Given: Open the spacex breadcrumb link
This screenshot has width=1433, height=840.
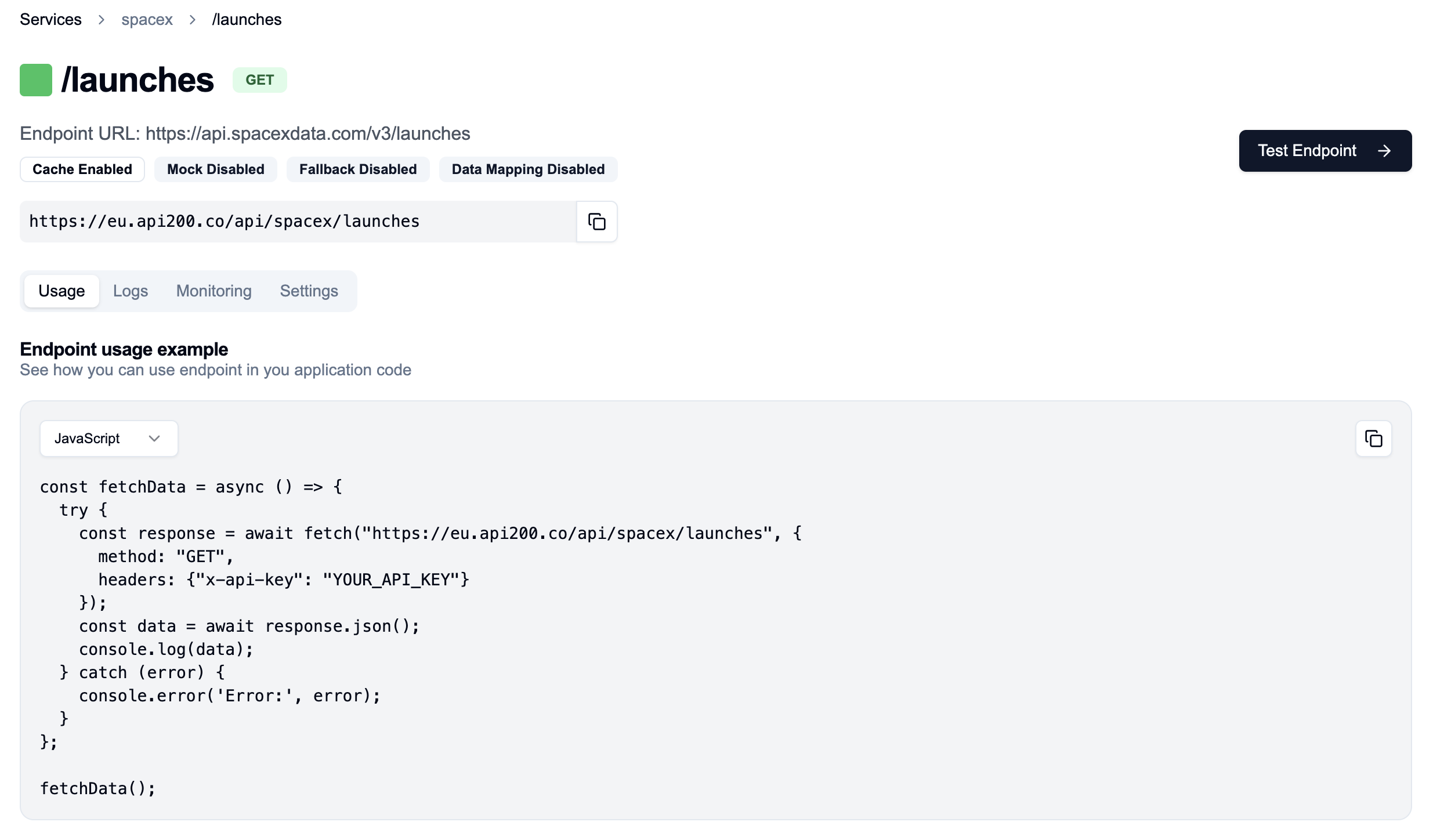Looking at the screenshot, I should coord(147,20).
